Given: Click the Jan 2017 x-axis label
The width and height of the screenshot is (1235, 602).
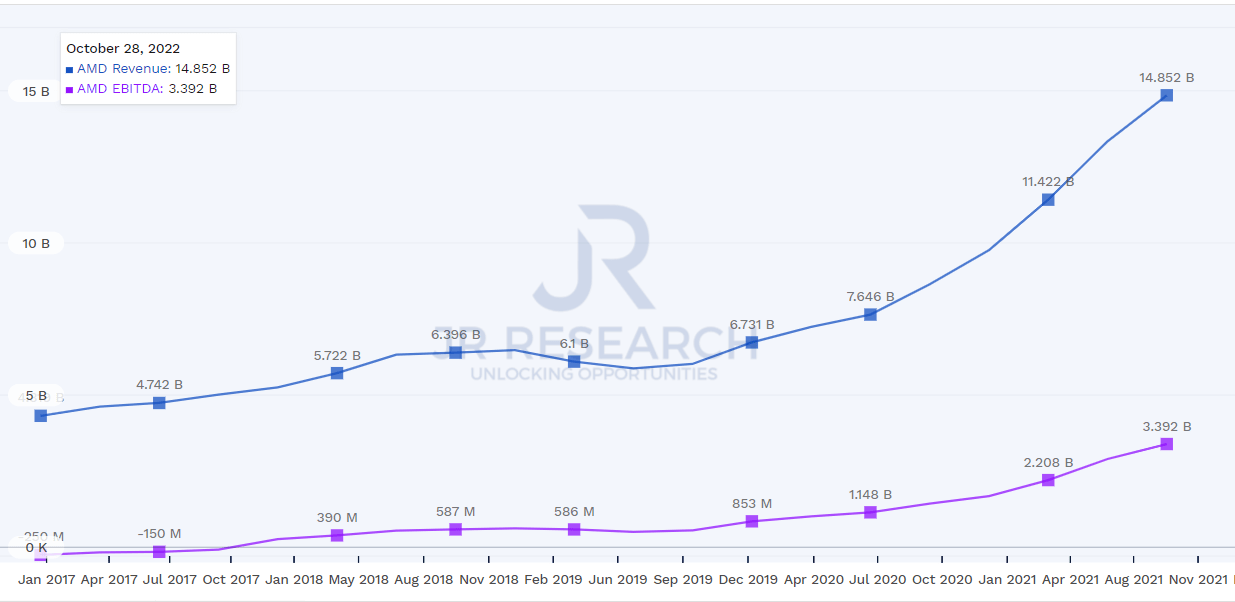Looking at the screenshot, I should click(x=46, y=578).
